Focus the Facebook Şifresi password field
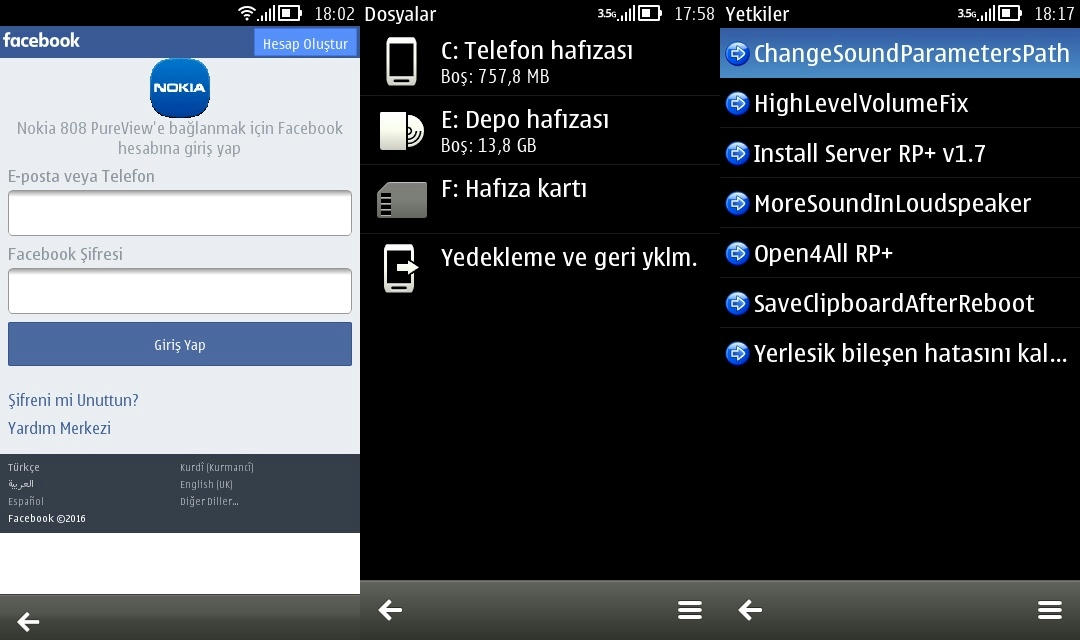The height and width of the screenshot is (640, 1080). point(180,291)
